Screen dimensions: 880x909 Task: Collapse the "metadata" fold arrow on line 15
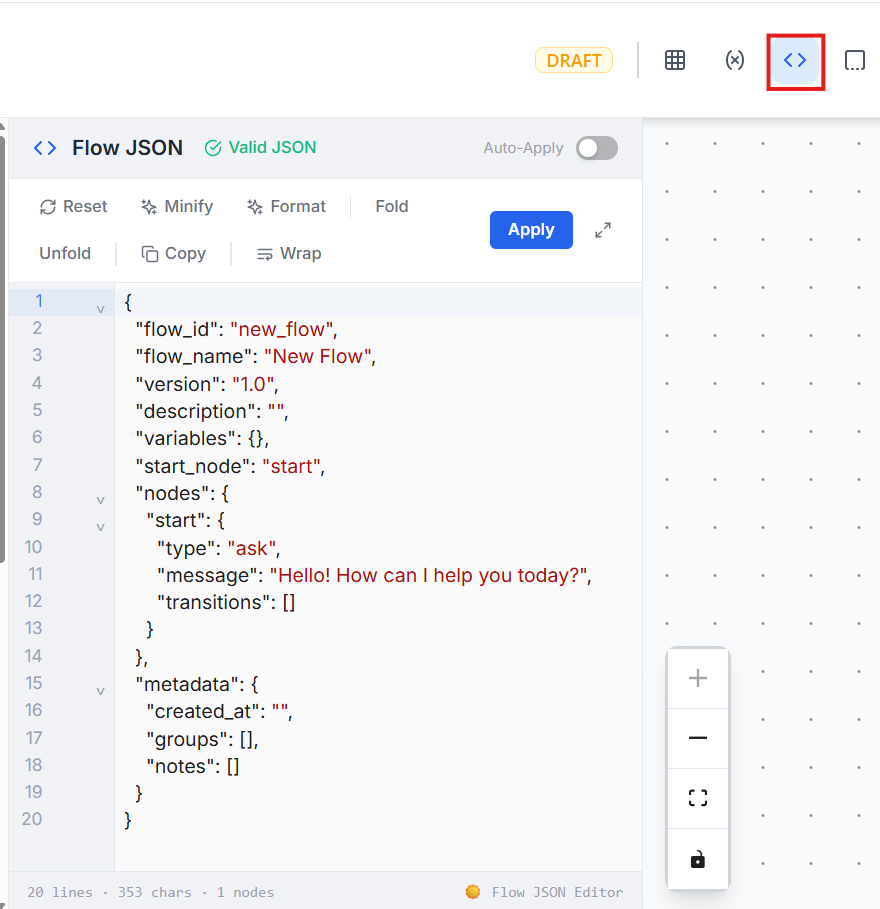[x=100, y=690]
